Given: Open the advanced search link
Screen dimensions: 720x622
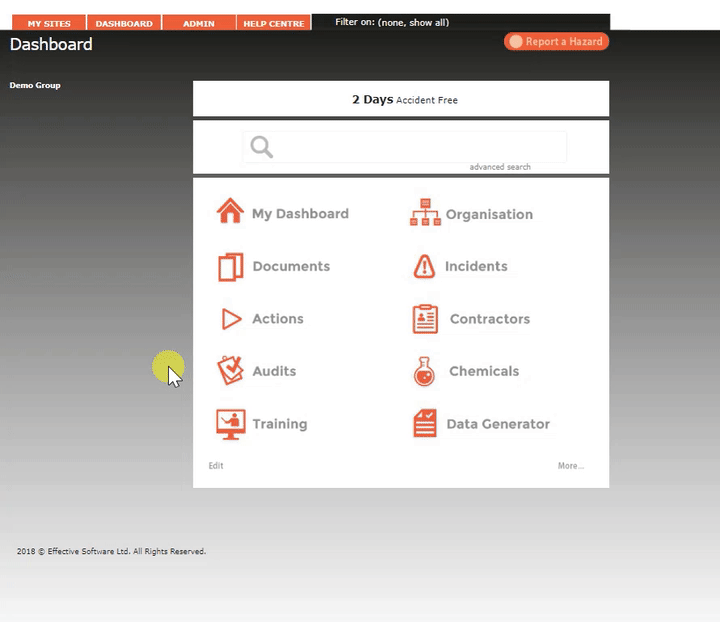Looking at the screenshot, I should 500,167.
